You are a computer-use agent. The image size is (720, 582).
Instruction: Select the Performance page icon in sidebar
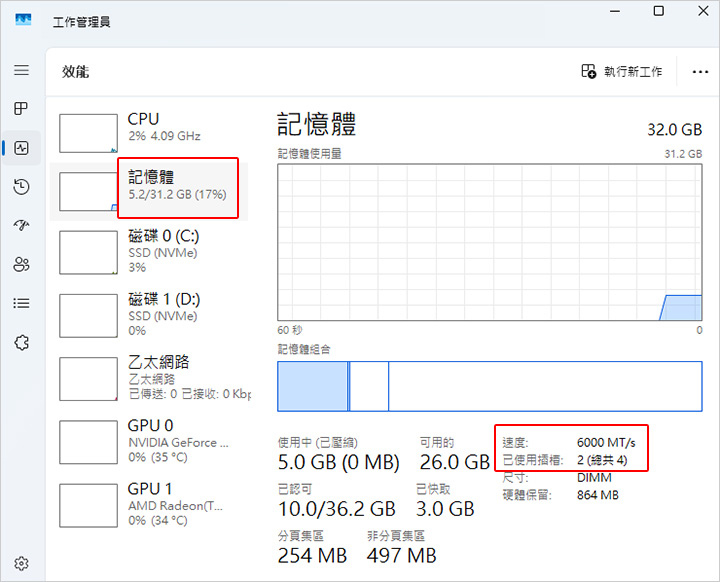21,148
